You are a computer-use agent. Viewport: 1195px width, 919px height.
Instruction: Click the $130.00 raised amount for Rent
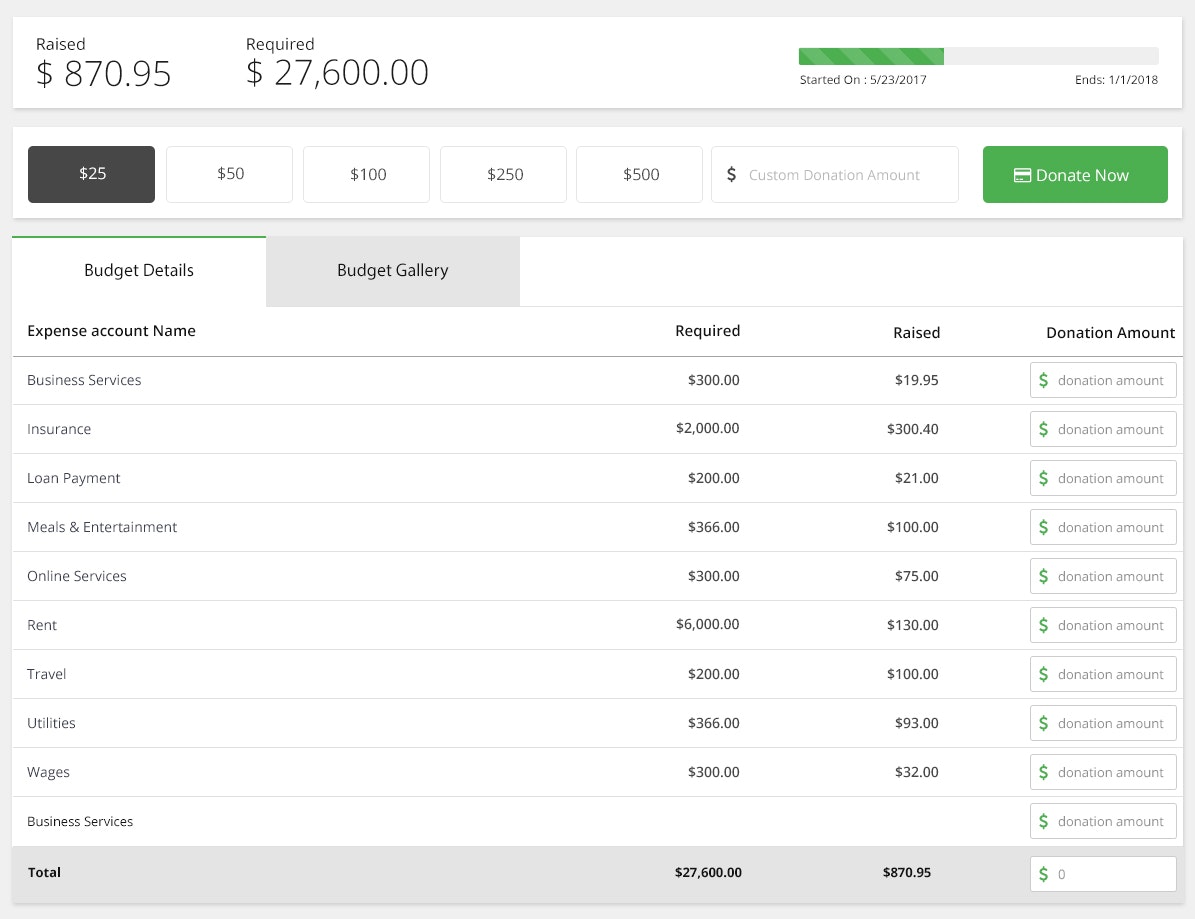pos(912,625)
